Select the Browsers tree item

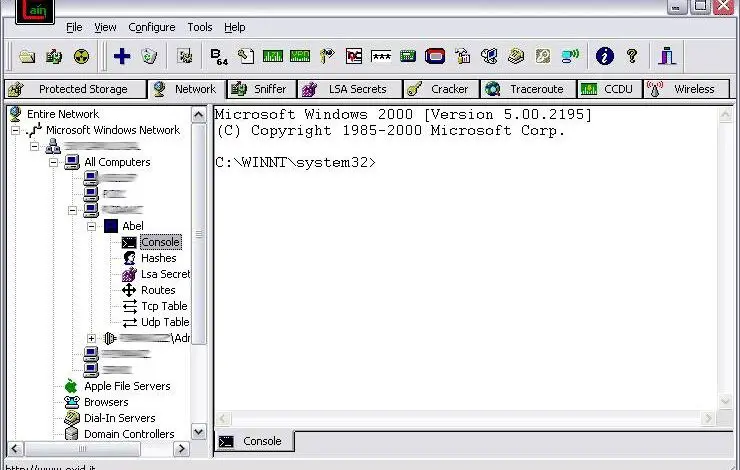tap(106, 402)
